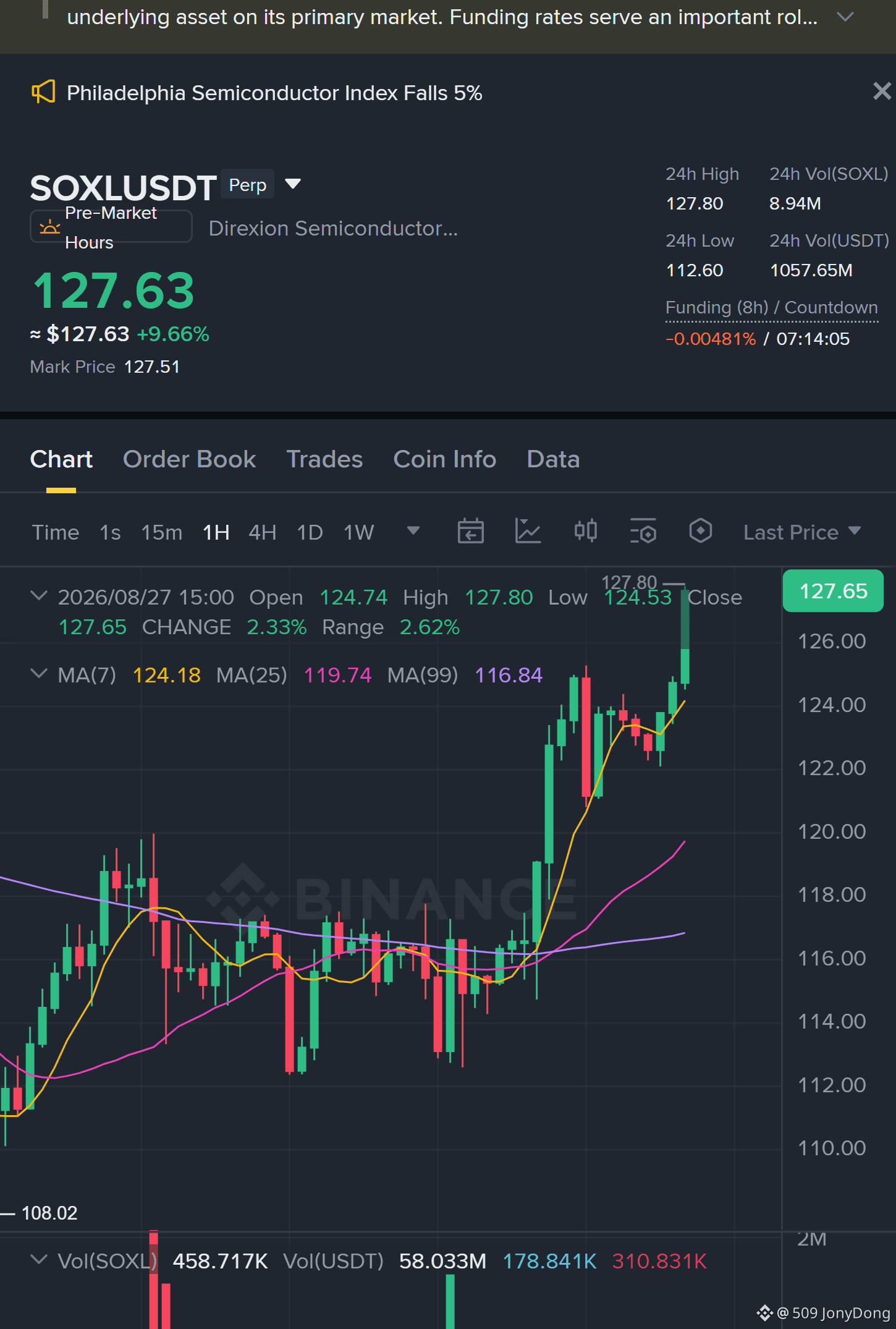Viewport: 896px width, 1329px height.
Task: Collapse the Vol(SOXL) indicator row
Action: [x=39, y=1260]
